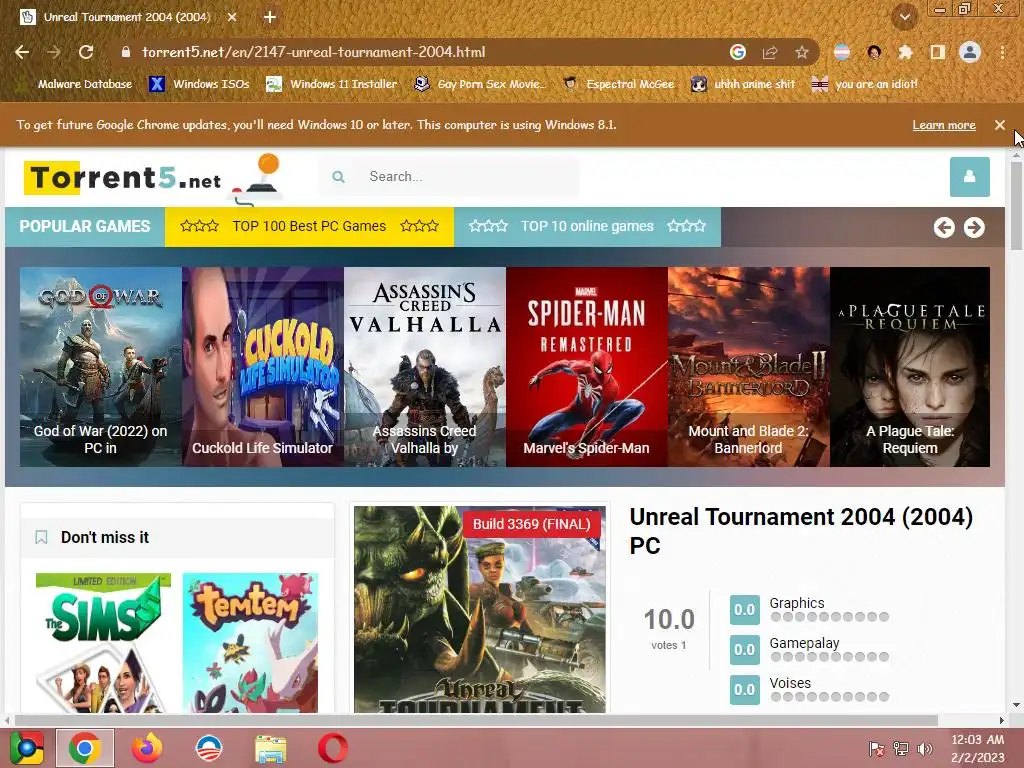Screen dimensions: 1024x768
Task: Open the Chrome profile avatar
Action: [x=970, y=52]
